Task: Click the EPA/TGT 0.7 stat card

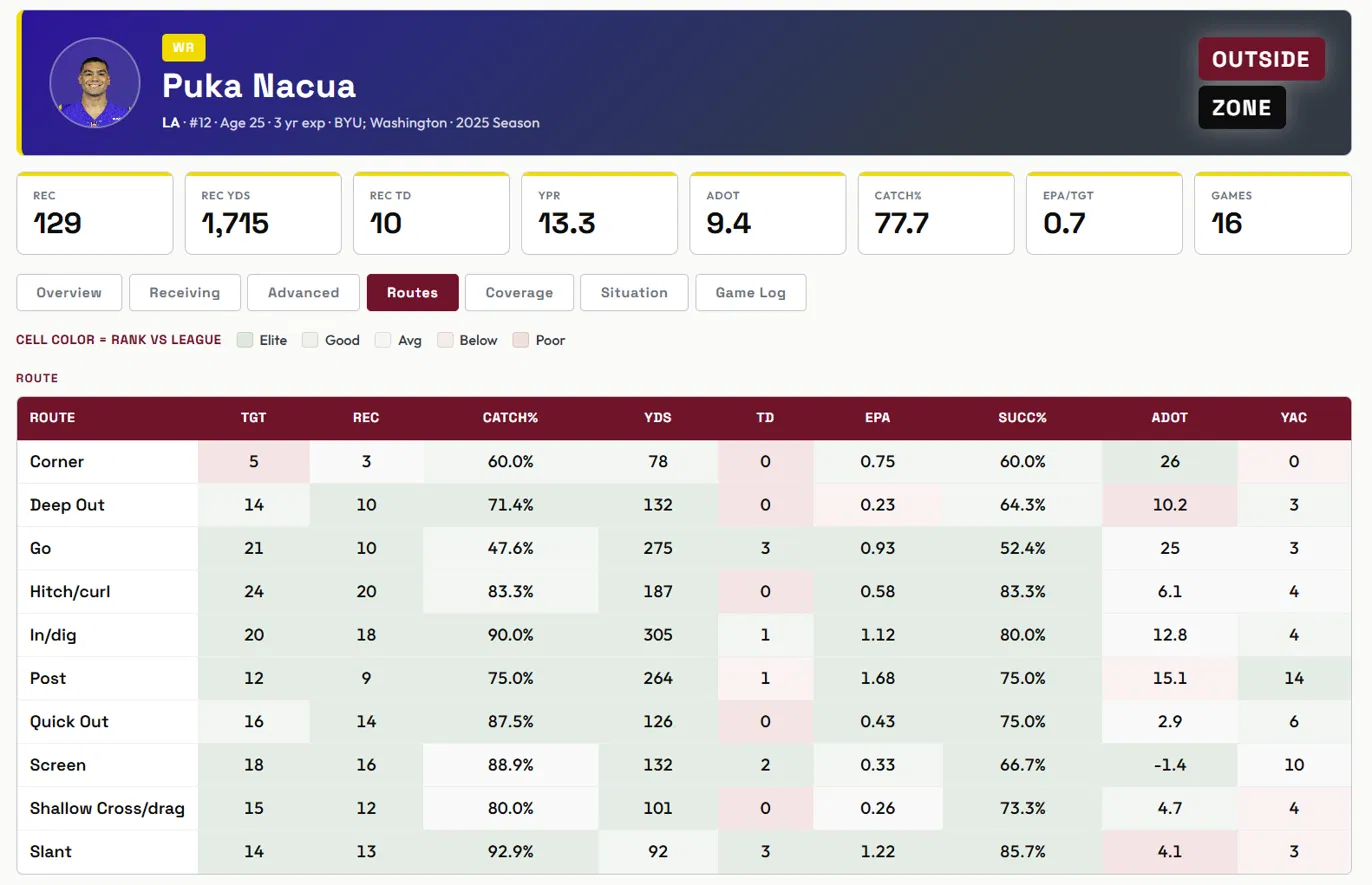Action: click(1105, 213)
